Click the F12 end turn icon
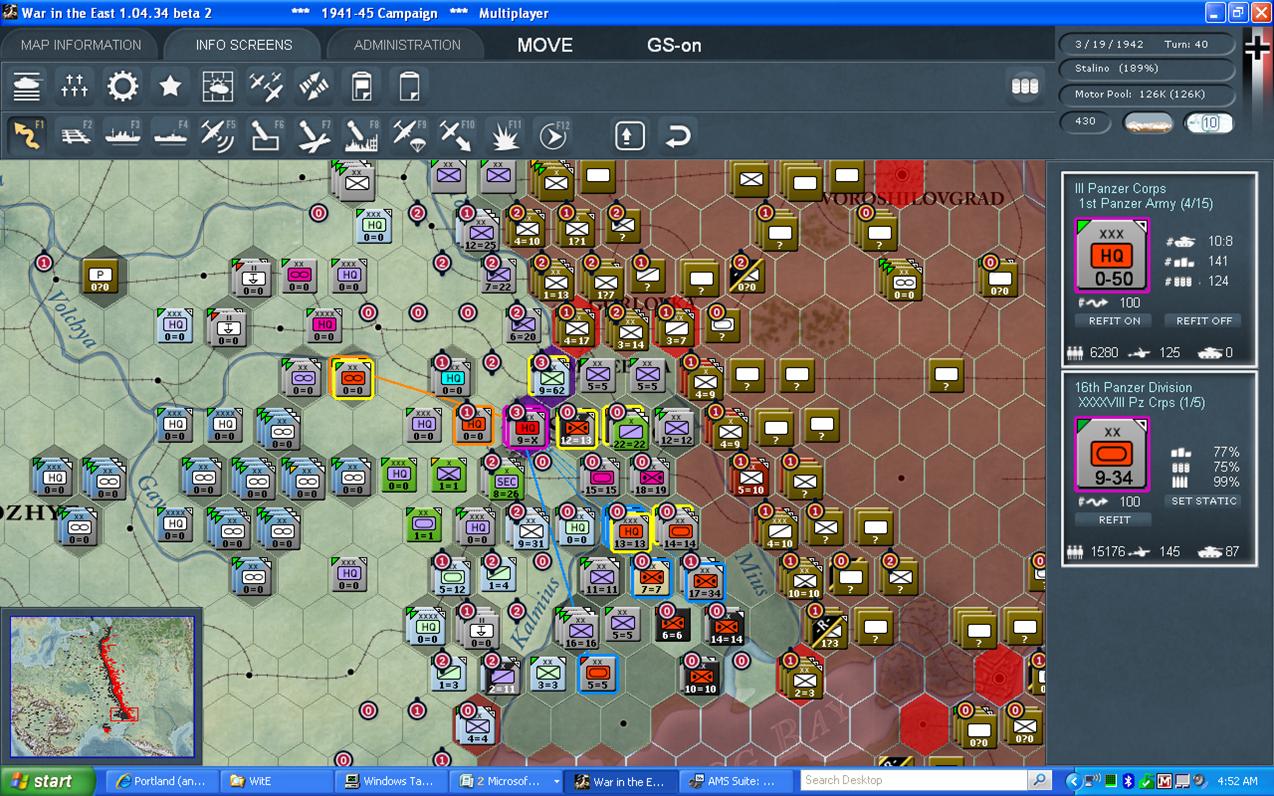The width and height of the screenshot is (1274, 796). [x=552, y=135]
